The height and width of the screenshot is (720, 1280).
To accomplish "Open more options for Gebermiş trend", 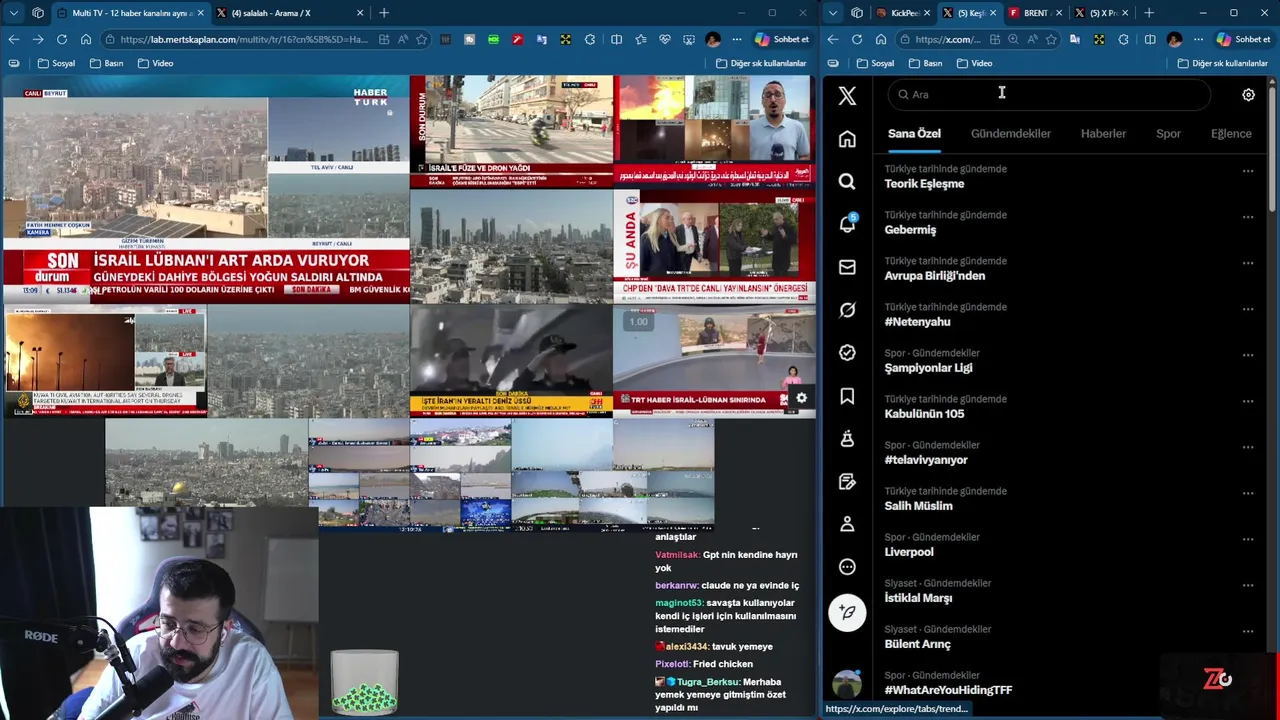I will 1248,217.
